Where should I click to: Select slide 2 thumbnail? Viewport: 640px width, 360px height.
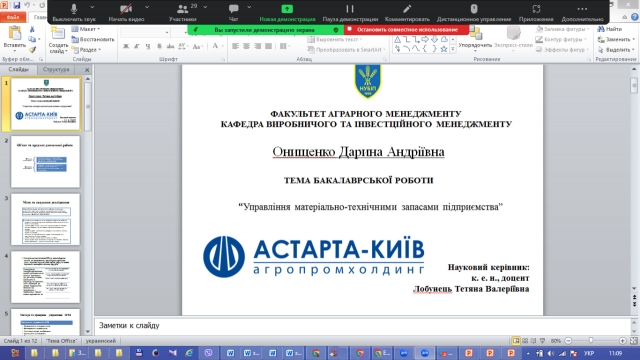coord(45,162)
